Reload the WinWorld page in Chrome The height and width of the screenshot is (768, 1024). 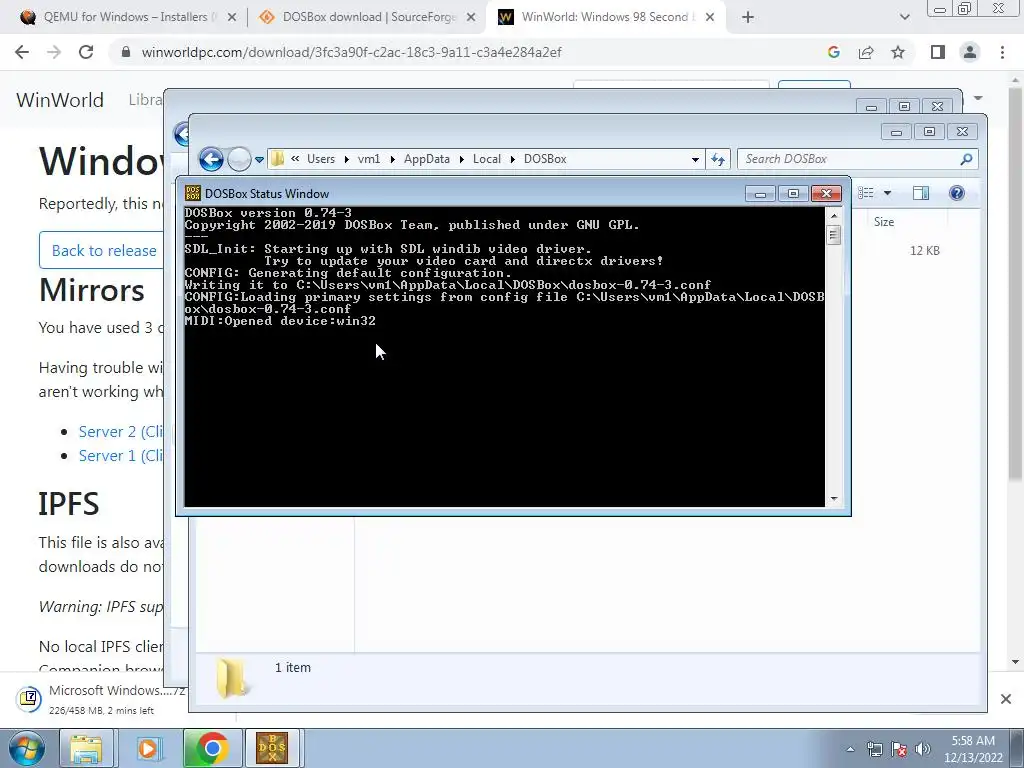click(x=86, y=52)
